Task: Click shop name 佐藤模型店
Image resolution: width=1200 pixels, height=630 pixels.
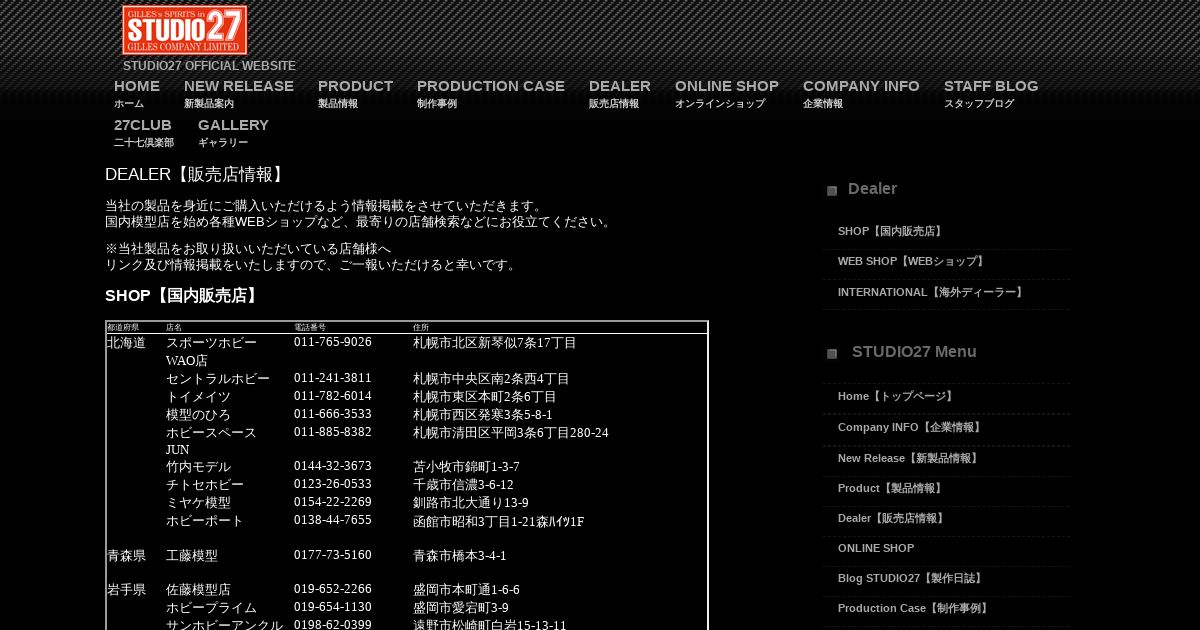Action: [x=198, y=590]
